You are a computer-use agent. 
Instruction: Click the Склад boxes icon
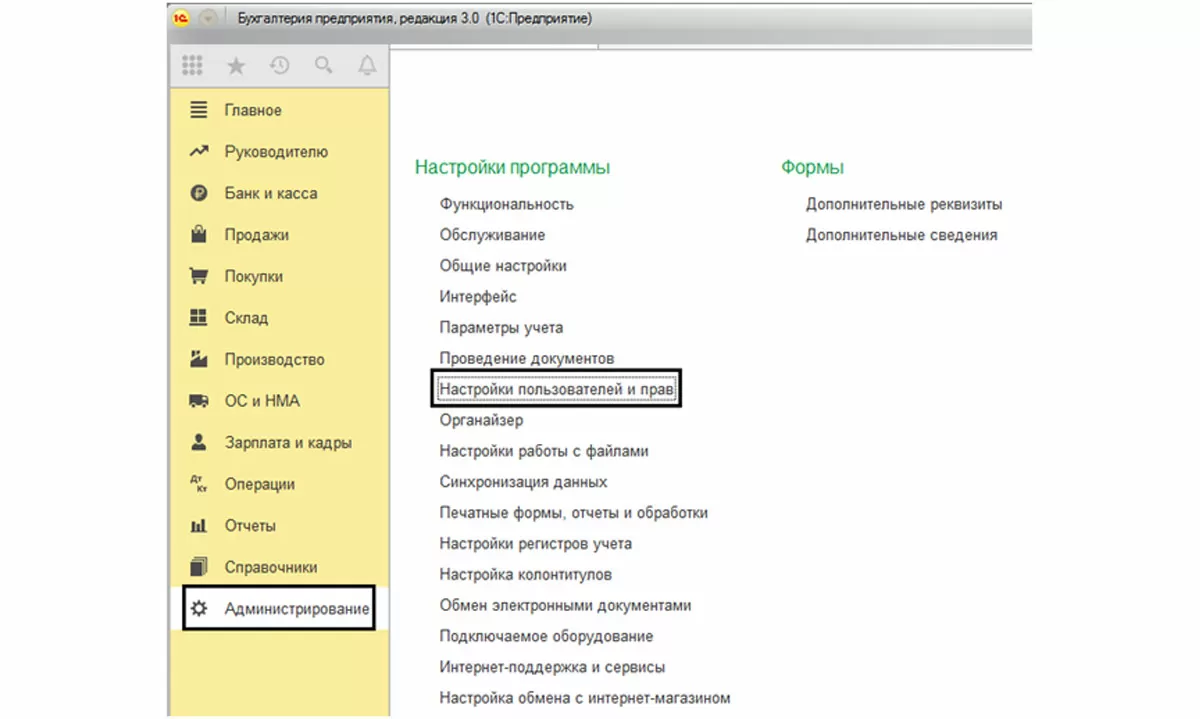199,318
